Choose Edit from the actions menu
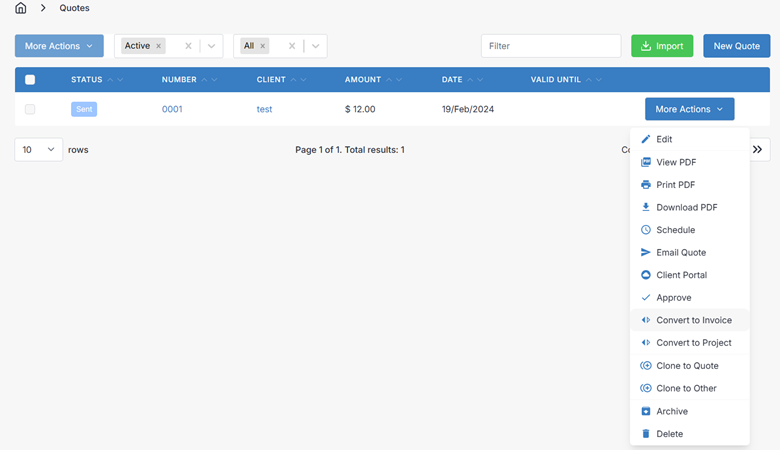This screenshot has width=780, height=450. tap(689, 139)
